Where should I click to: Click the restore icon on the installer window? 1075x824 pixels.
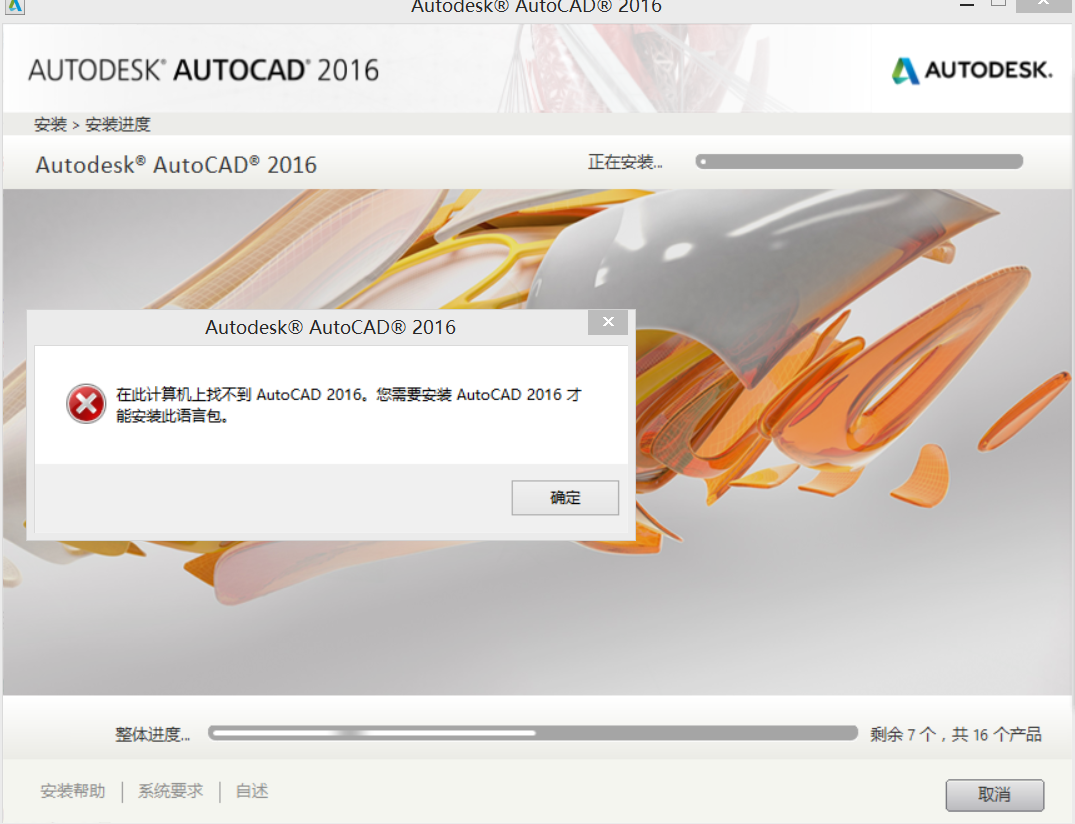(999, 6)
